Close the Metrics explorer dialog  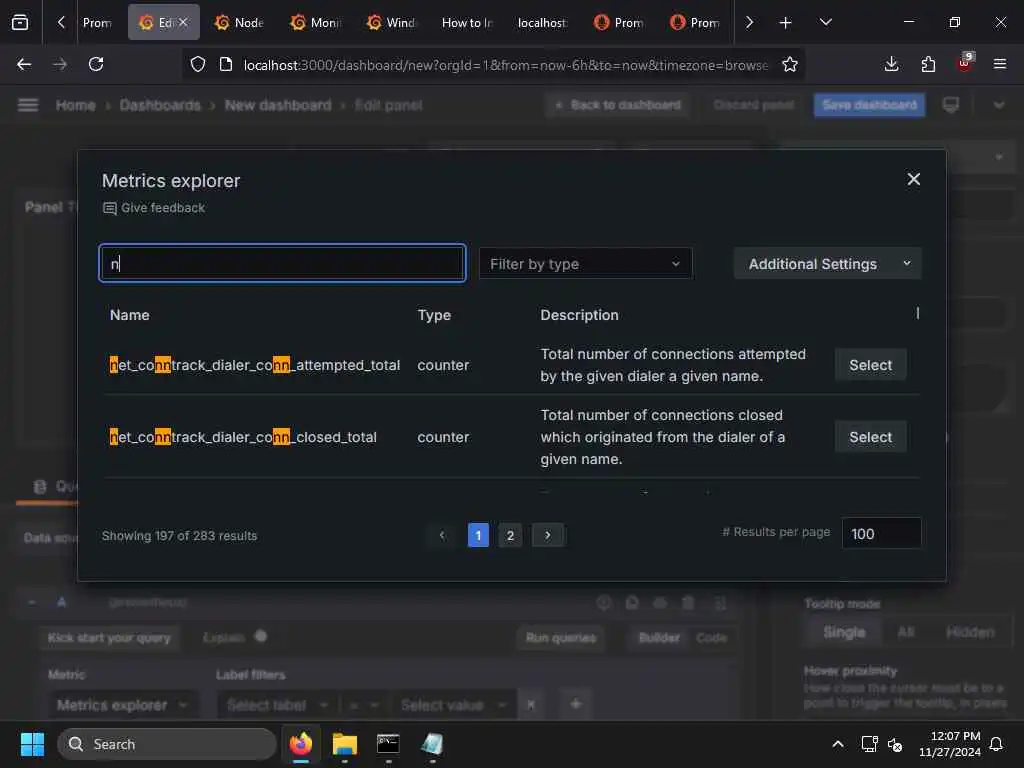913,179
